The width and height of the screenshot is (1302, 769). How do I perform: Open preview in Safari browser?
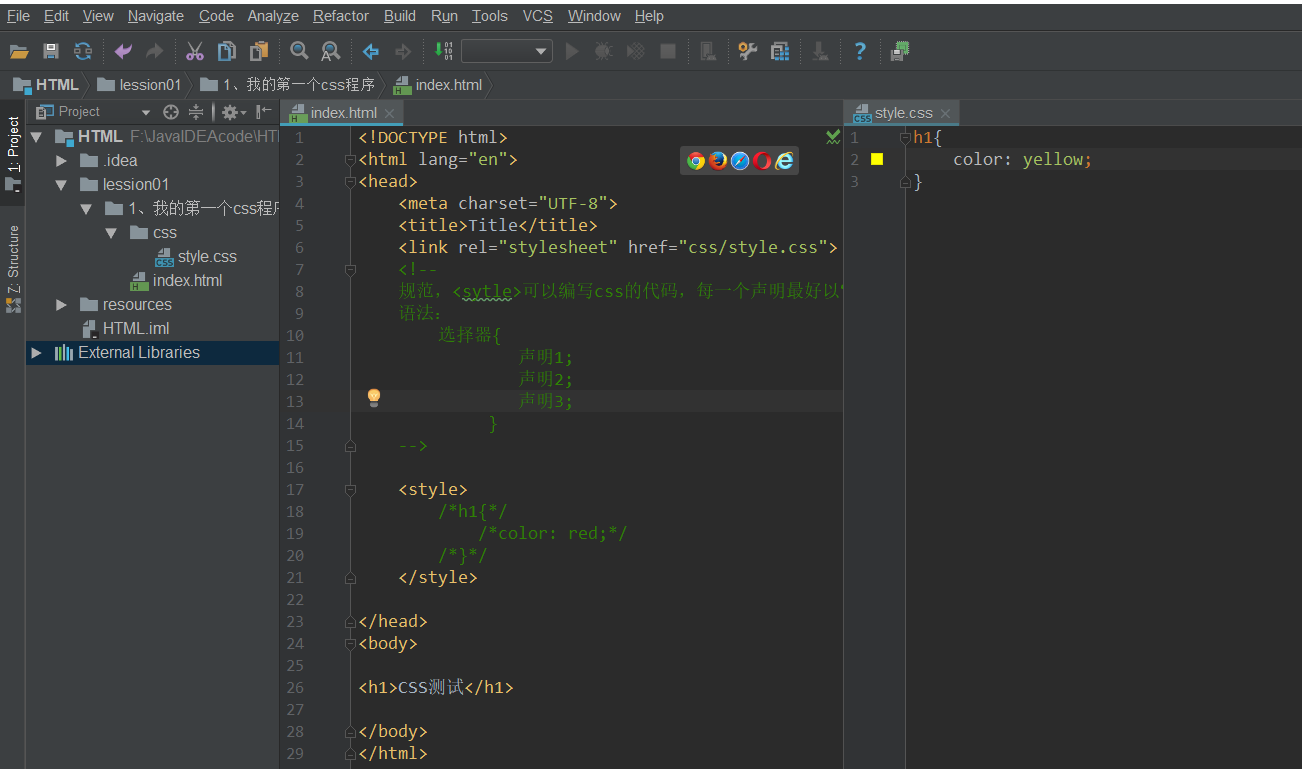tap(740, 160)
